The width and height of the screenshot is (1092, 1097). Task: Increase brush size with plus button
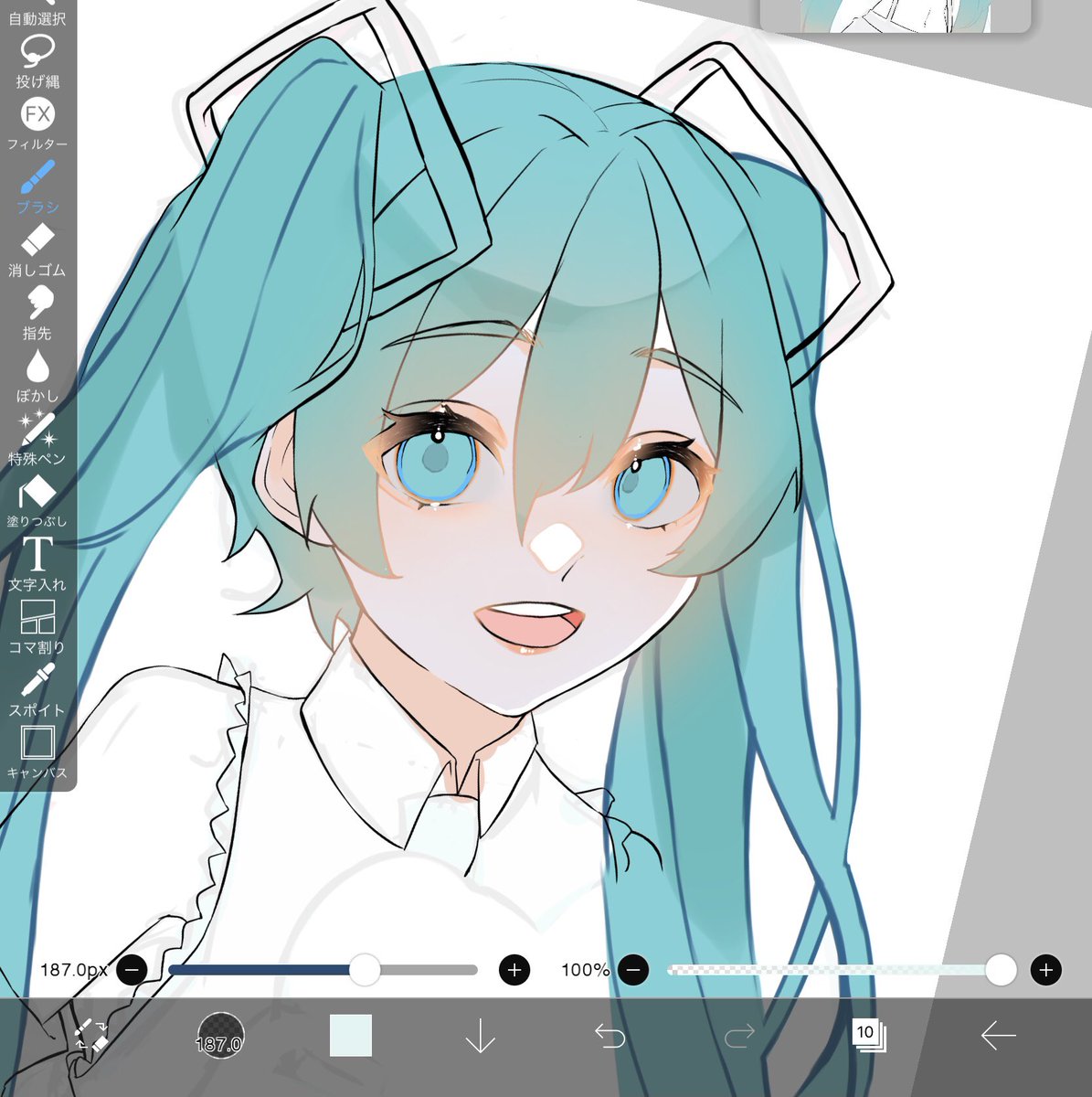point(514,970)
